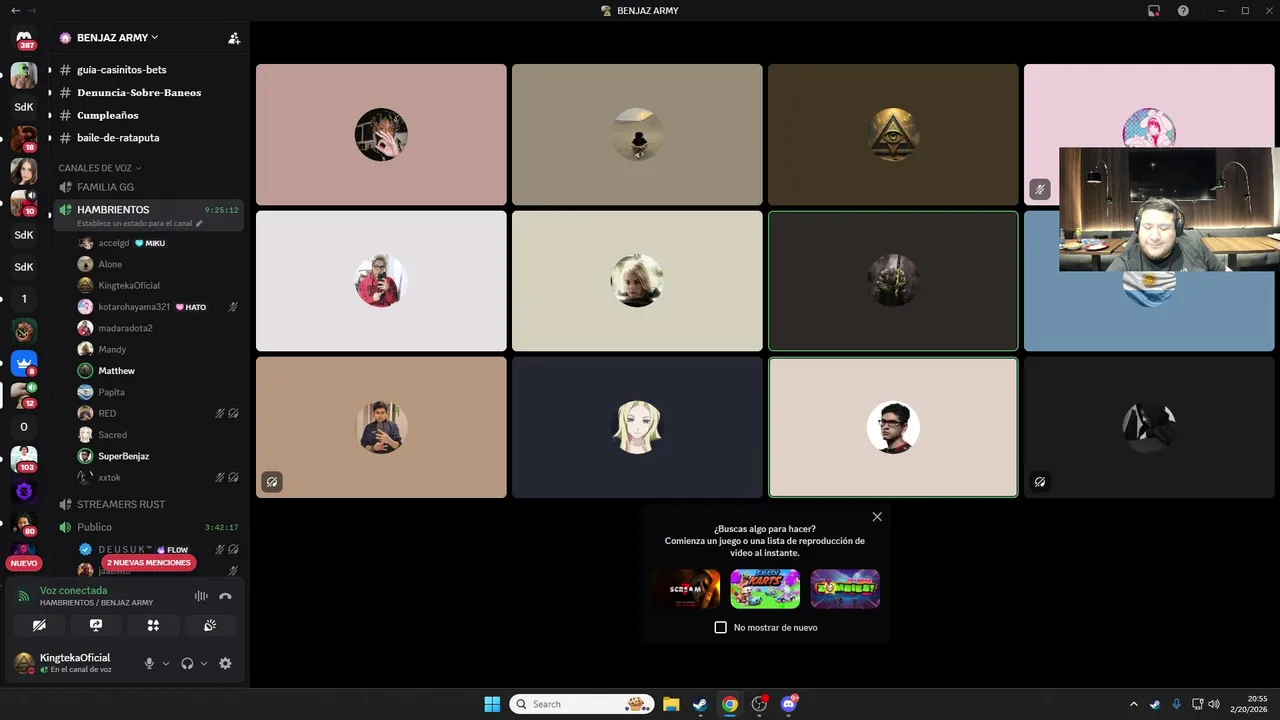Click the Discord icon in the taskbar
The image size is (1280, 720).
(x=789, y=704)
